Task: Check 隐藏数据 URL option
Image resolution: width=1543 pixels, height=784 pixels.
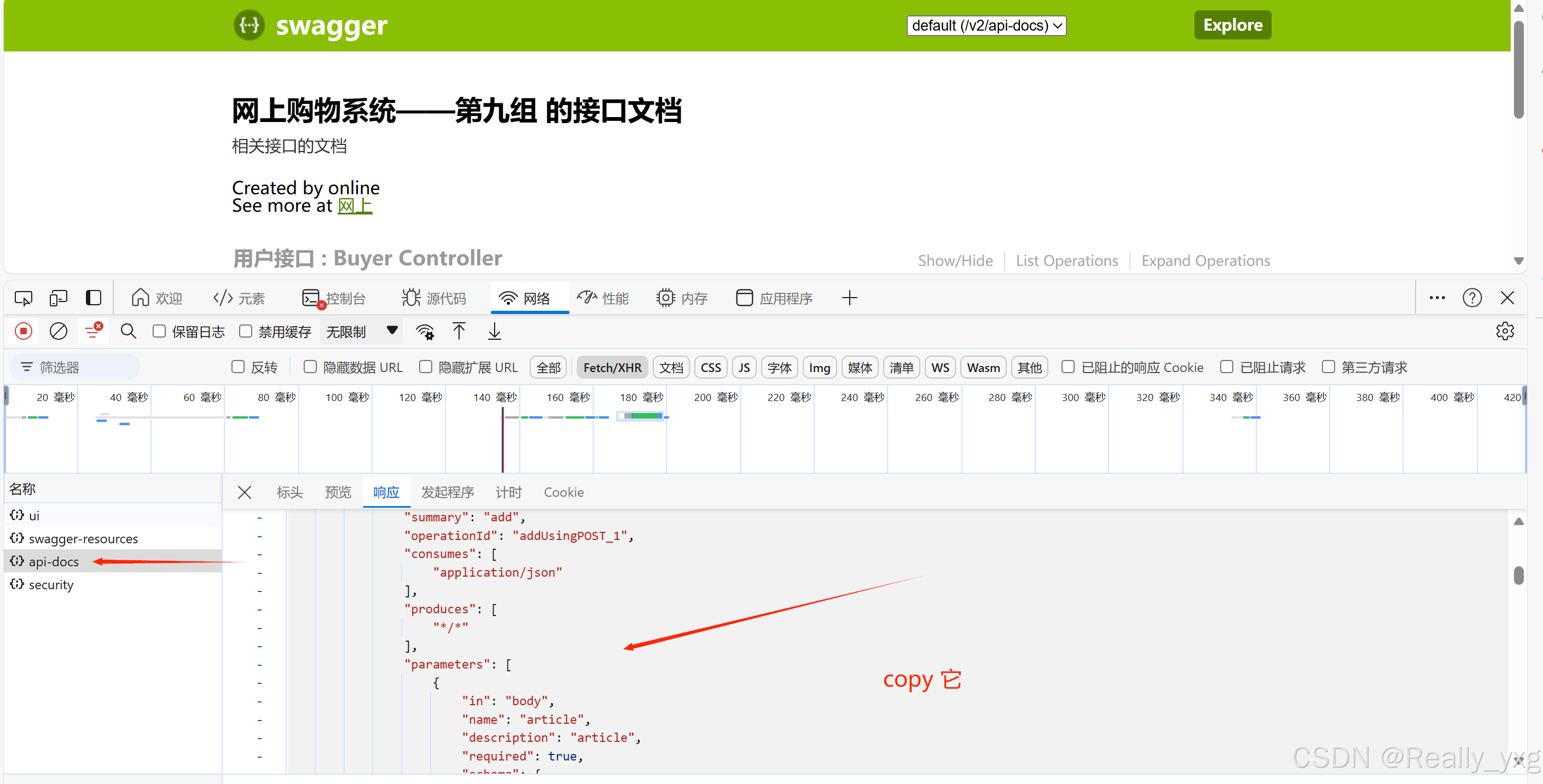Action: pos(310,367)
